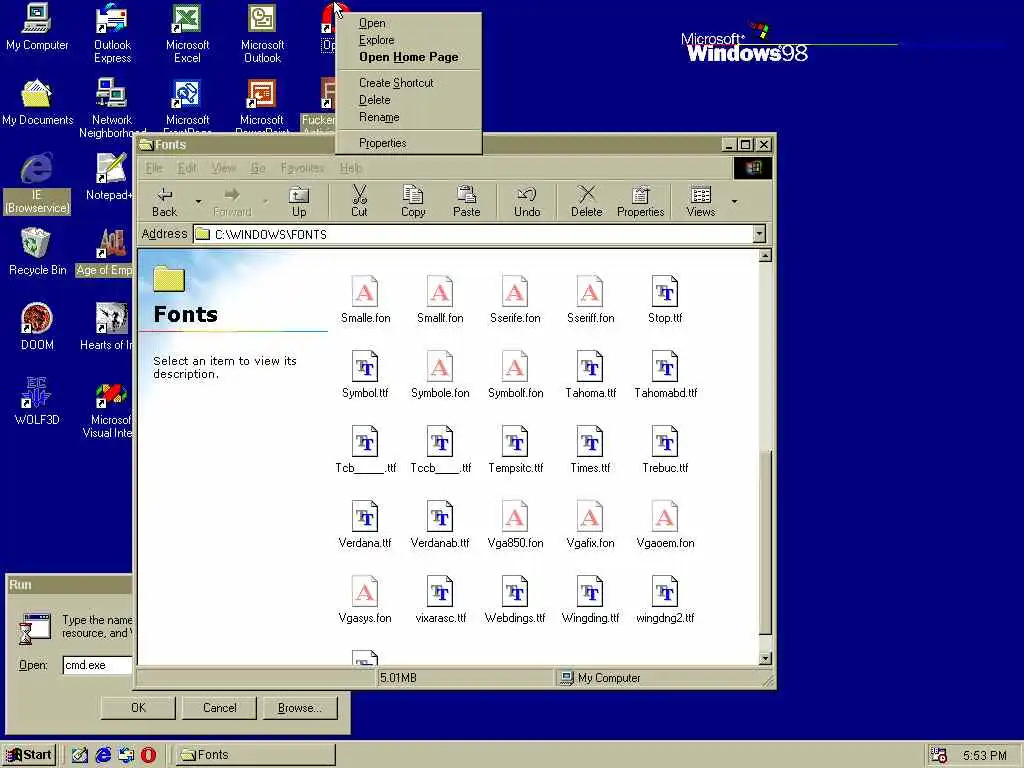The image size is (1024, 768).
Task: Open Views dropdown arrow
Action: coord(735,202)
